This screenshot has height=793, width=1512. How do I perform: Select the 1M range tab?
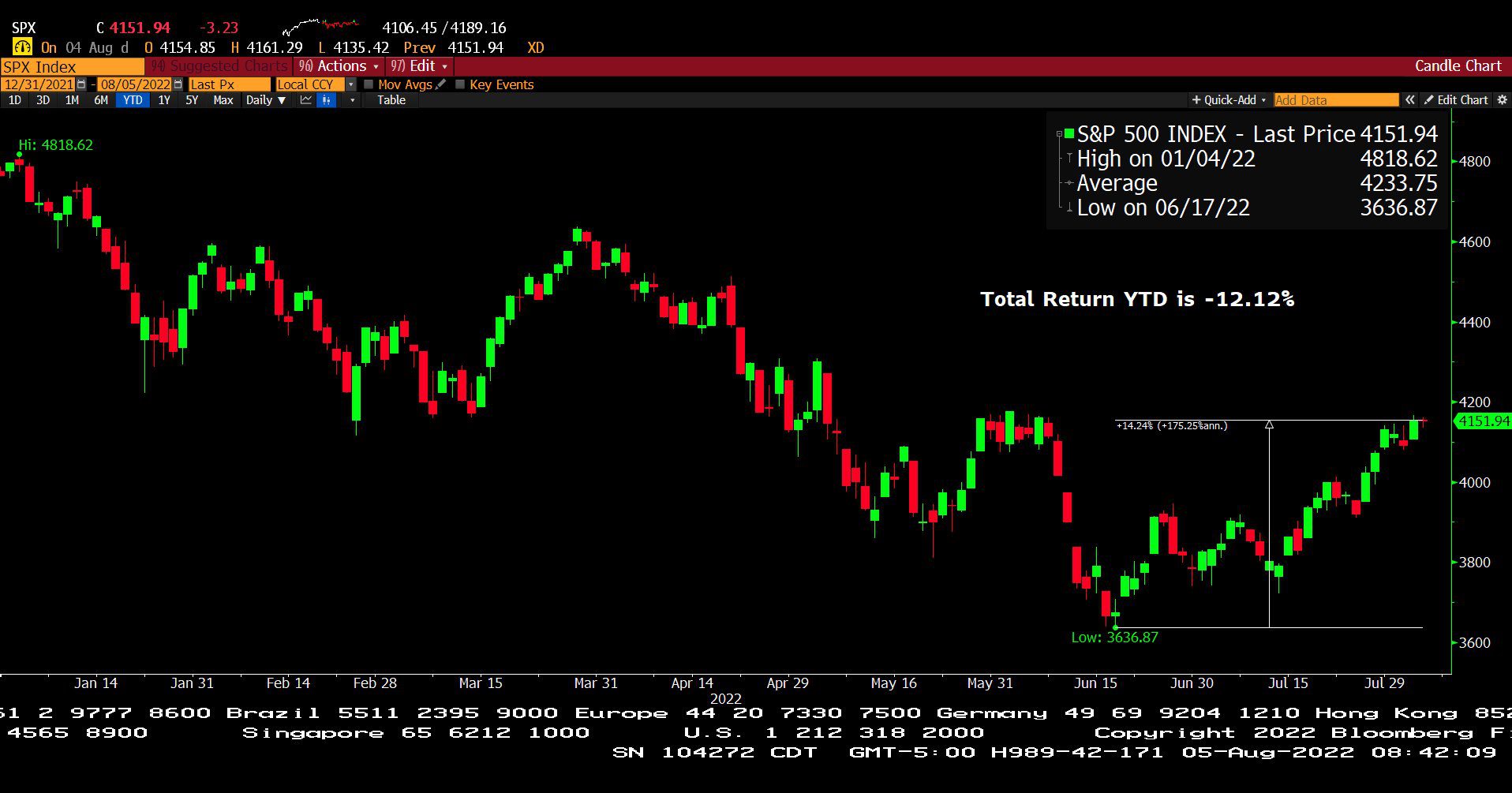(x=72, y=100)
